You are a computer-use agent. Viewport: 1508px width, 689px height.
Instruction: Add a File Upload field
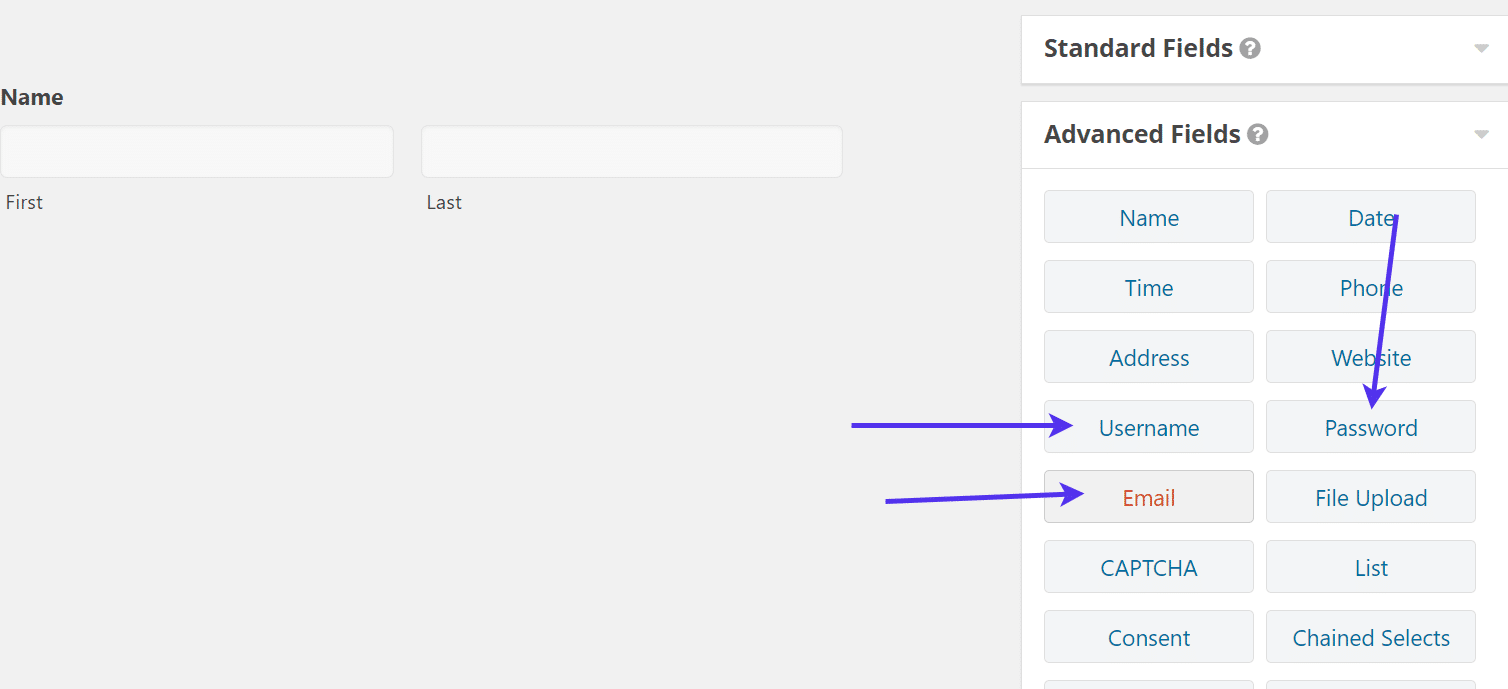(x=1370, y=497)
